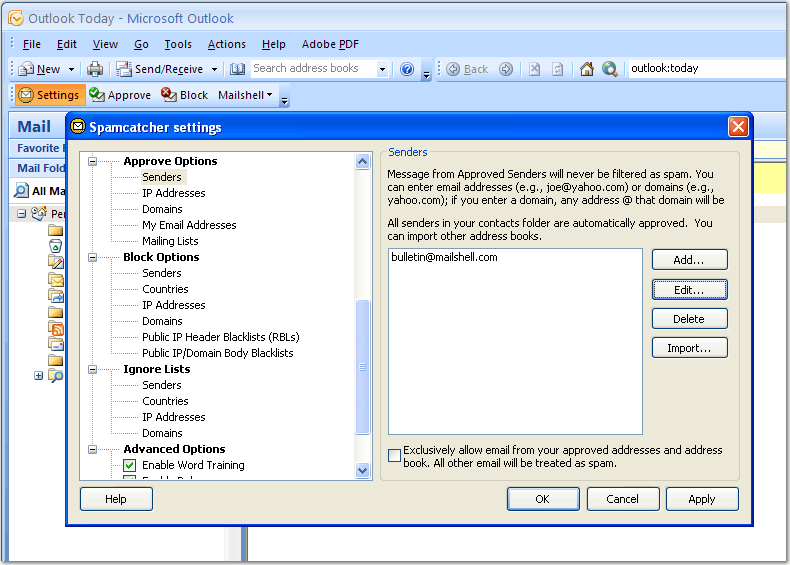Select Public IP Header Blacklists (RBLs)
The image size is (790, 565).
click(x=220, y=337)
